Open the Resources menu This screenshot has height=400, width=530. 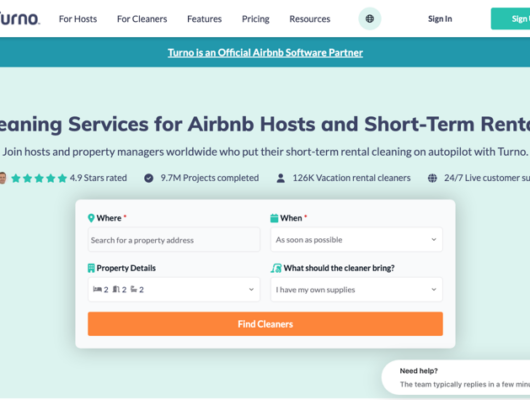pyautogui.click(x=310, y=19)
